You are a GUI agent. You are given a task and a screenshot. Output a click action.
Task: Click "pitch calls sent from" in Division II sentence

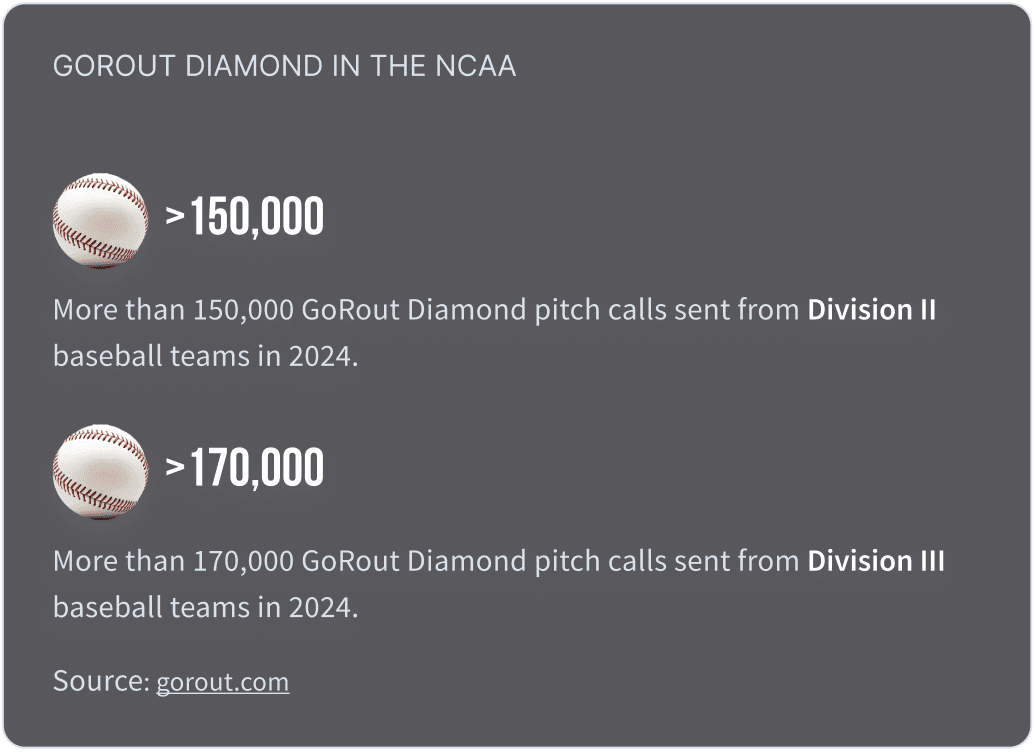pos(684,310)
